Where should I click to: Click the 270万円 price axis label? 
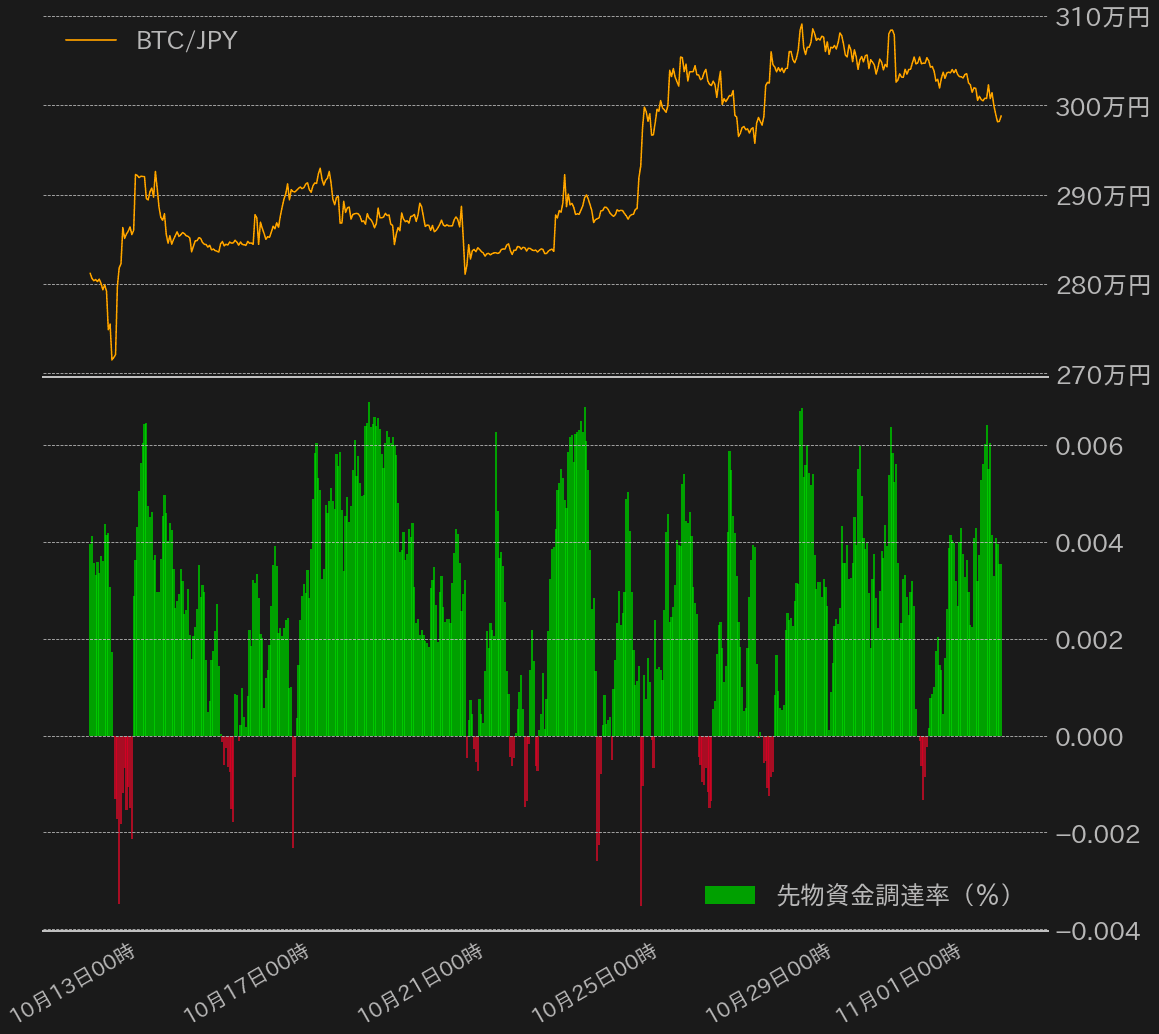click(x=1103, y=375)
